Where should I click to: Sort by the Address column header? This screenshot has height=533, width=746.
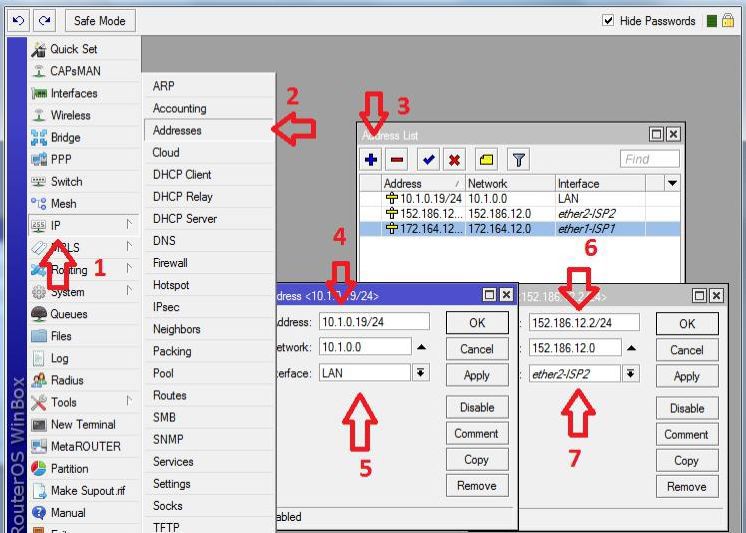[423, 183]
